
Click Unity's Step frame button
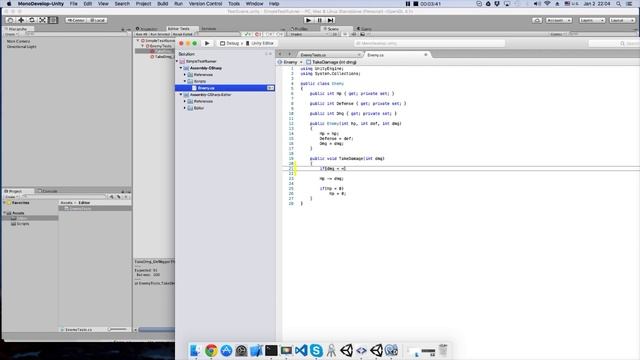331,20
